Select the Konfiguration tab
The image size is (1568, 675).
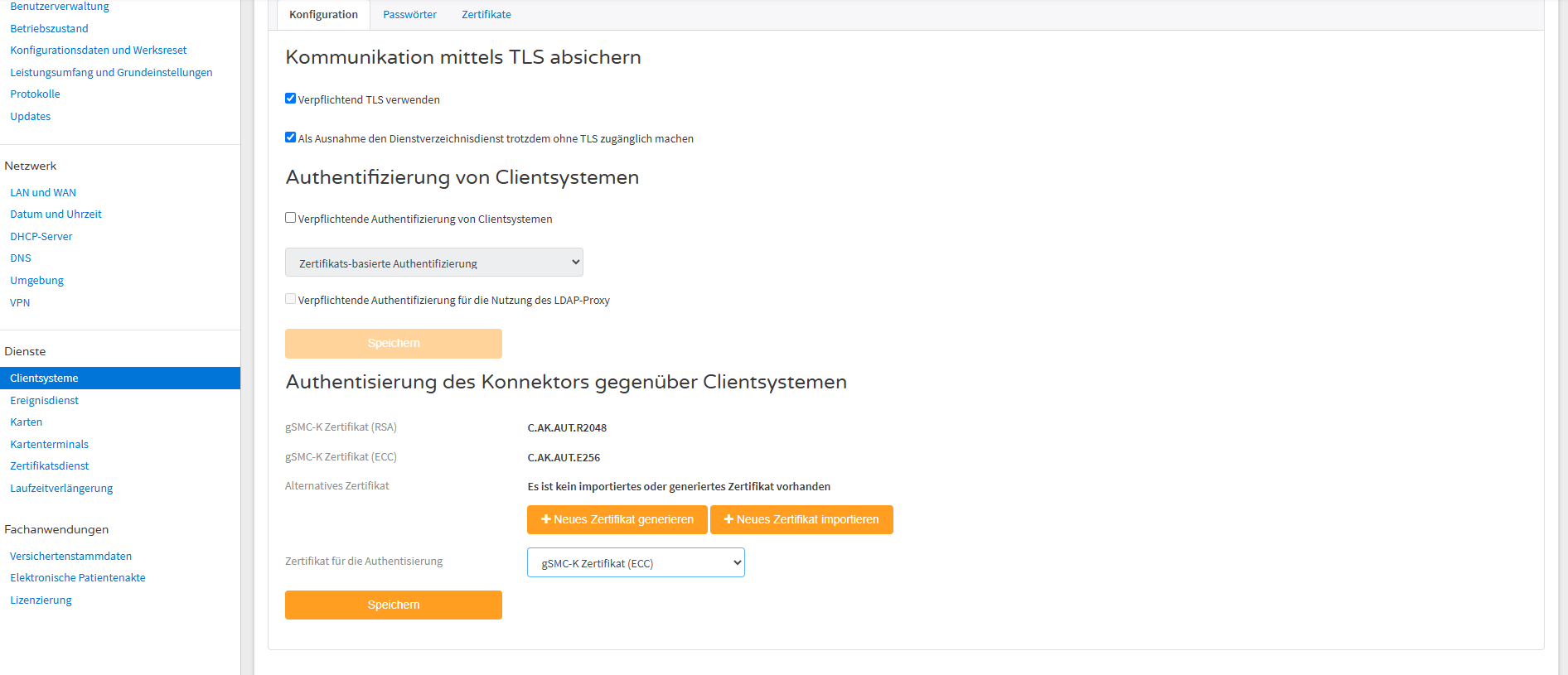click(323, 15)
